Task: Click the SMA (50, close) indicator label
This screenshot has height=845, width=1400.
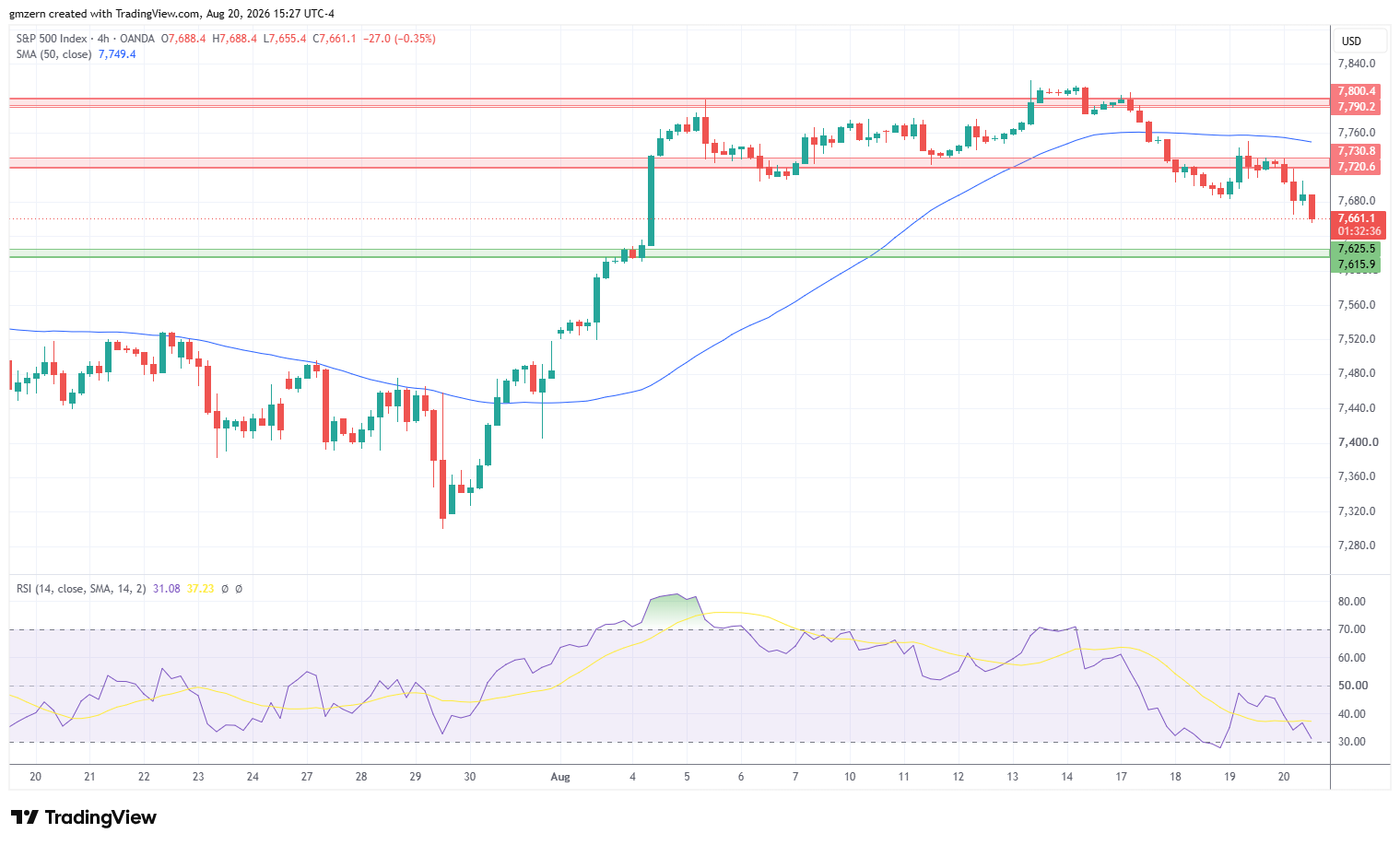Action: pyautogui.click(x=53, y=54)
